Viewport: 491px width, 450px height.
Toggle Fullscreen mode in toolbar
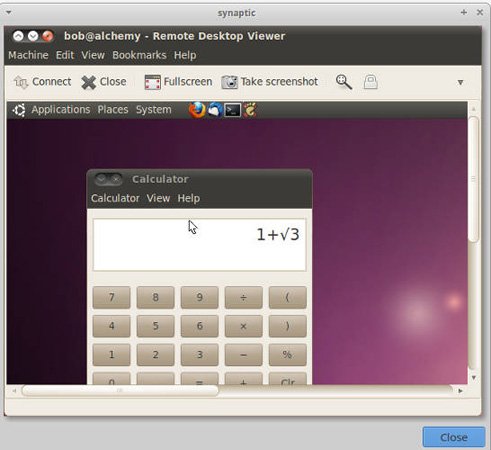pyautogui.click(x=153, y=82)
